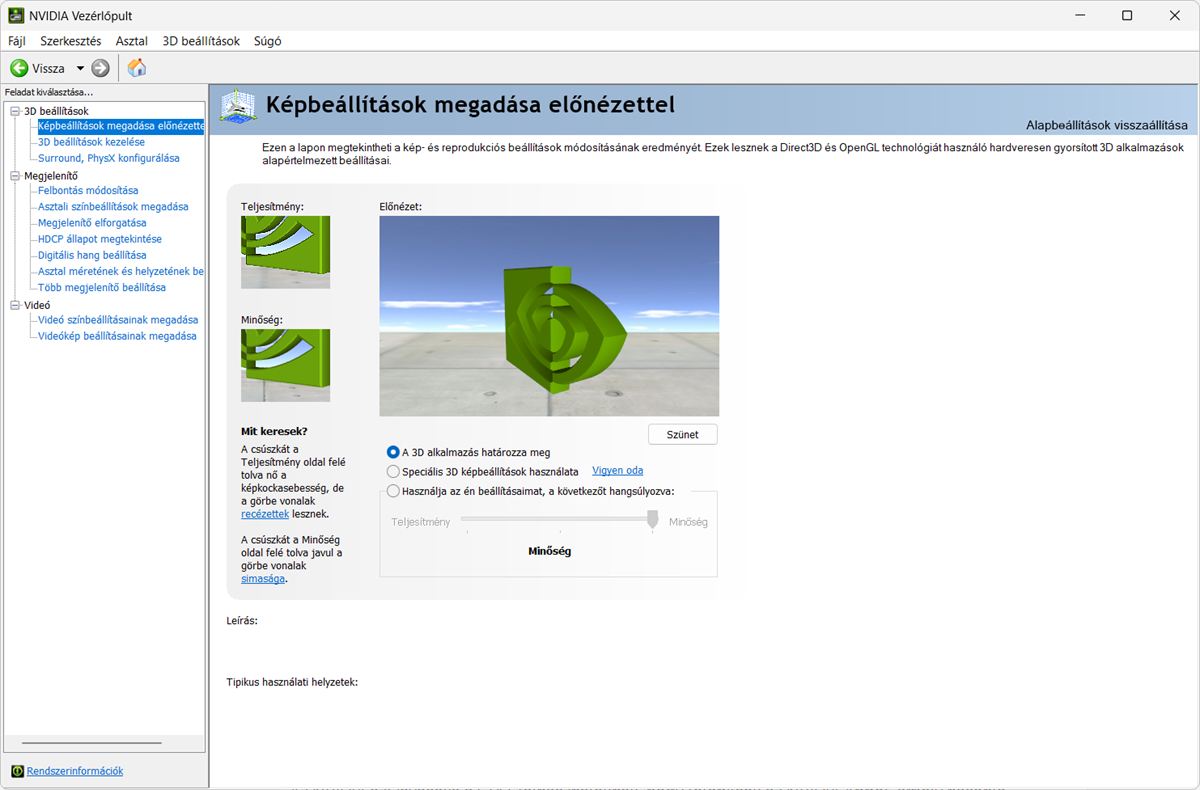Click the Szünet button
The height and width of the screenshot is (790, 1200).
[683, 434]
